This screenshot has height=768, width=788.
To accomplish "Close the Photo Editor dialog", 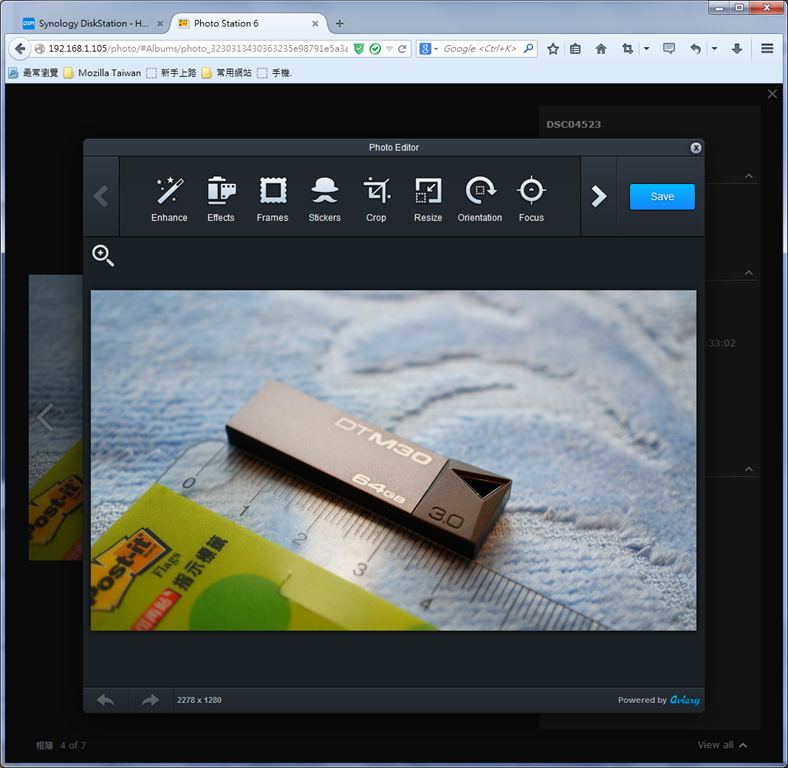I will pos(696,148).
